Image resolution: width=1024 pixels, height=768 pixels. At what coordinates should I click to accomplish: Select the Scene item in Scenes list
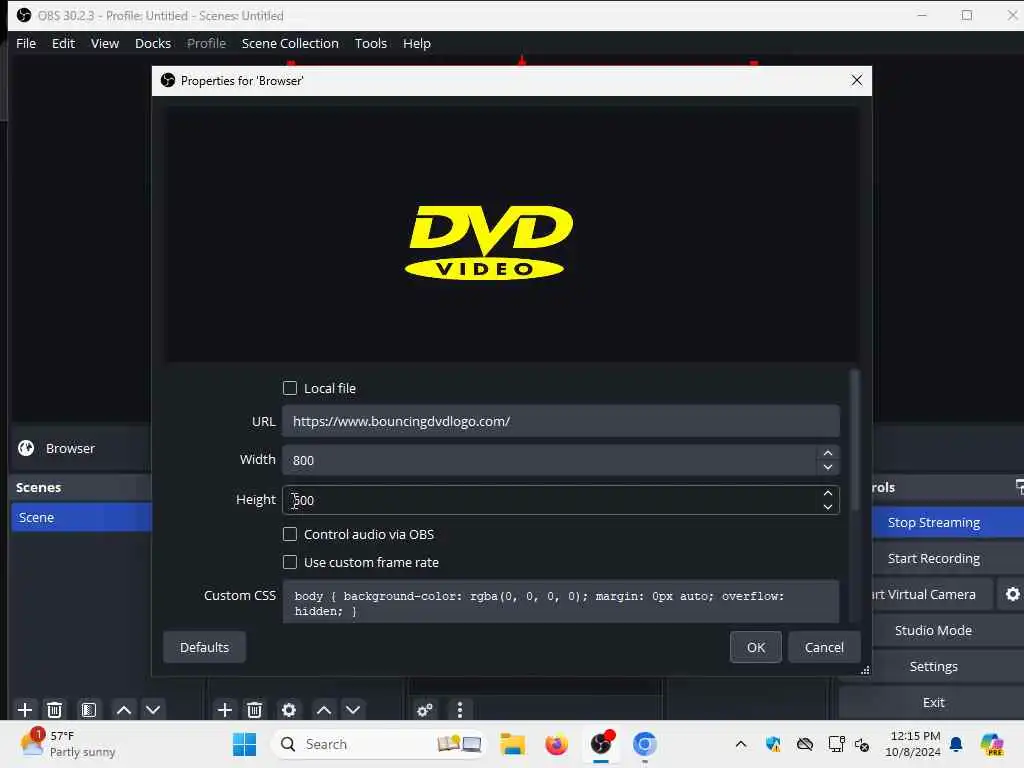pos(82,517)
